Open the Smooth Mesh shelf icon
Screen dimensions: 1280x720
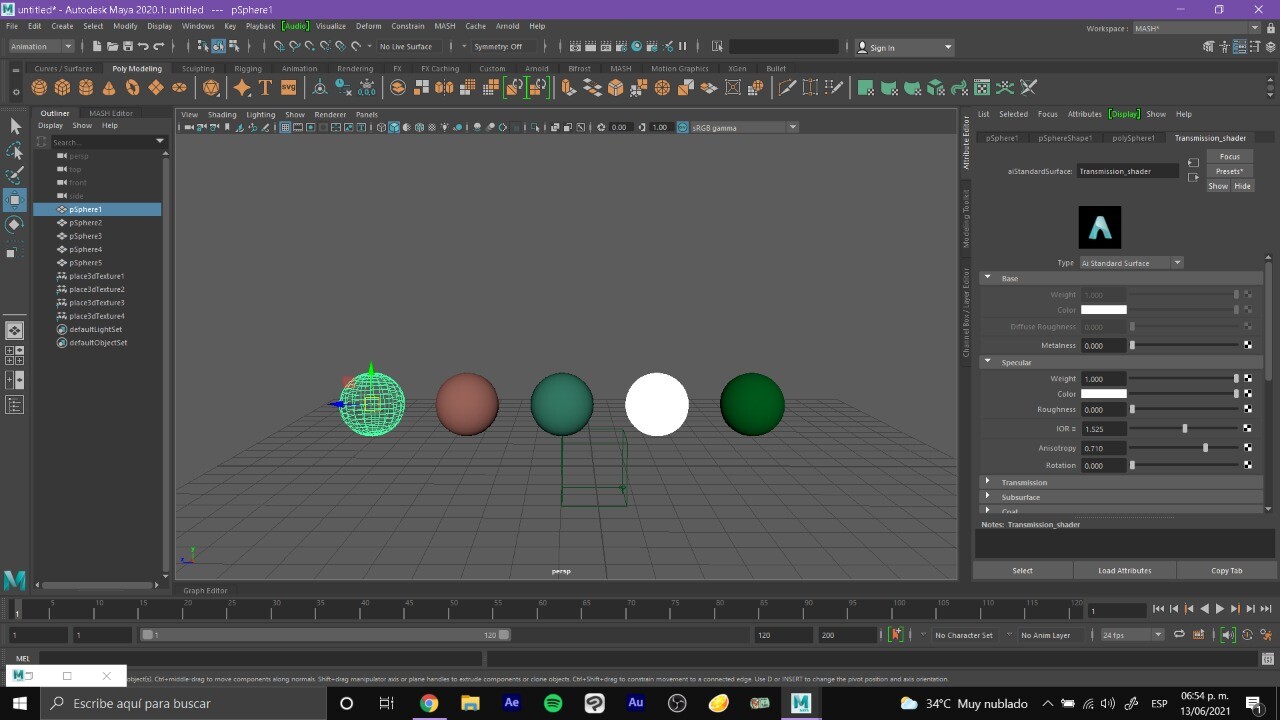[x=397, y=87]
